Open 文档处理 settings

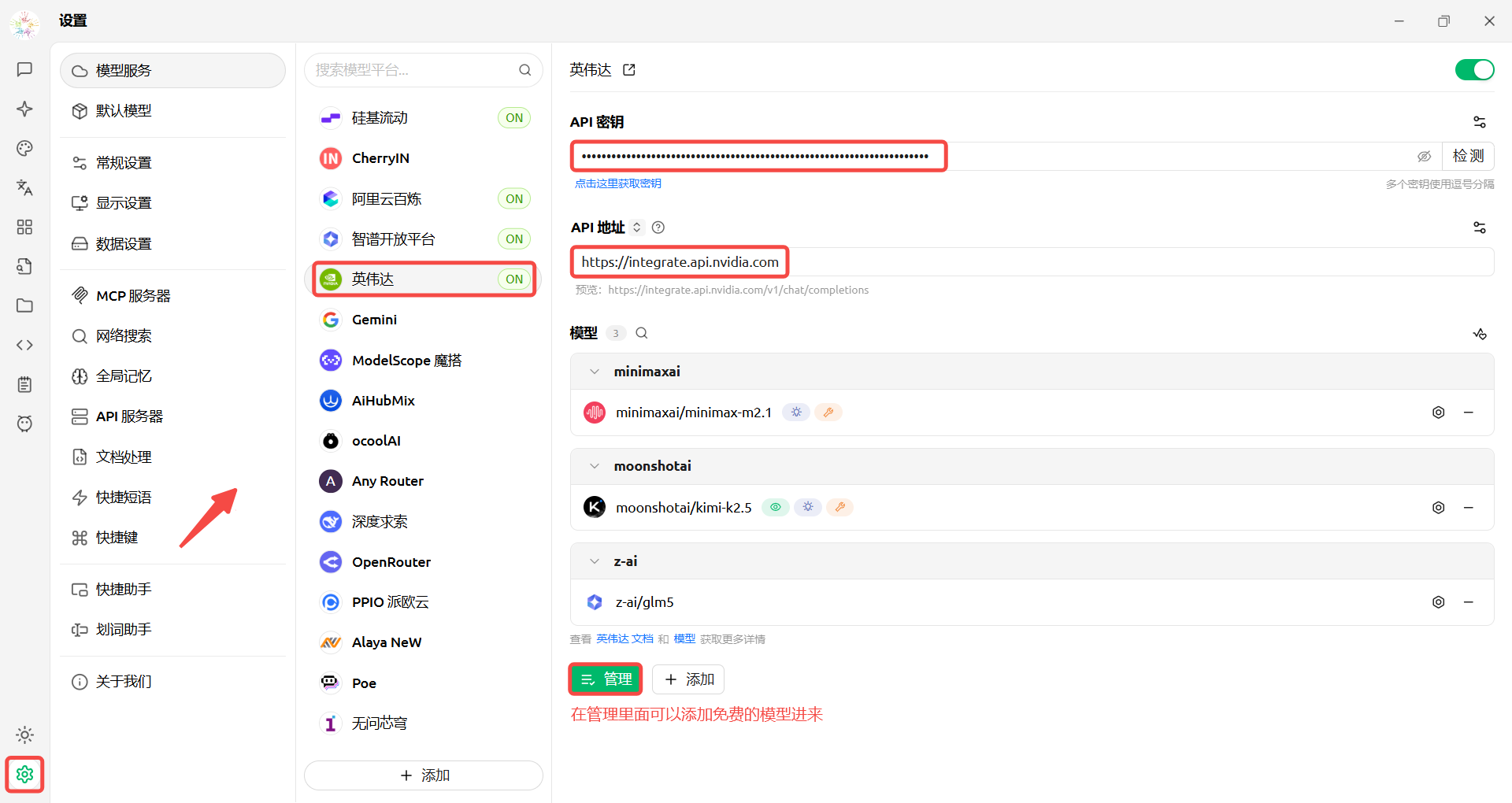(x=172, y=457)
